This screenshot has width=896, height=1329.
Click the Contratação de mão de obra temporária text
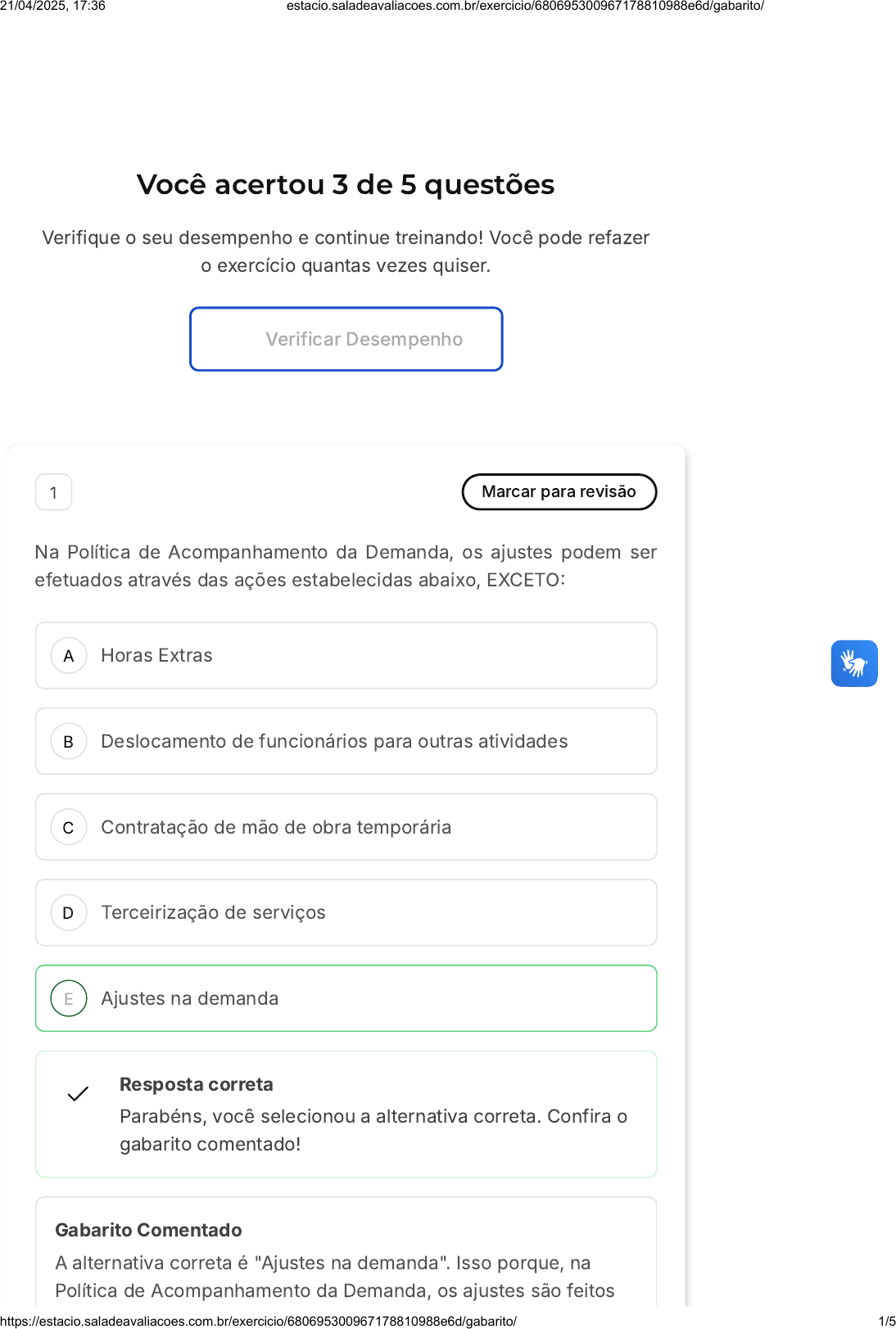(x=276, y=828)
